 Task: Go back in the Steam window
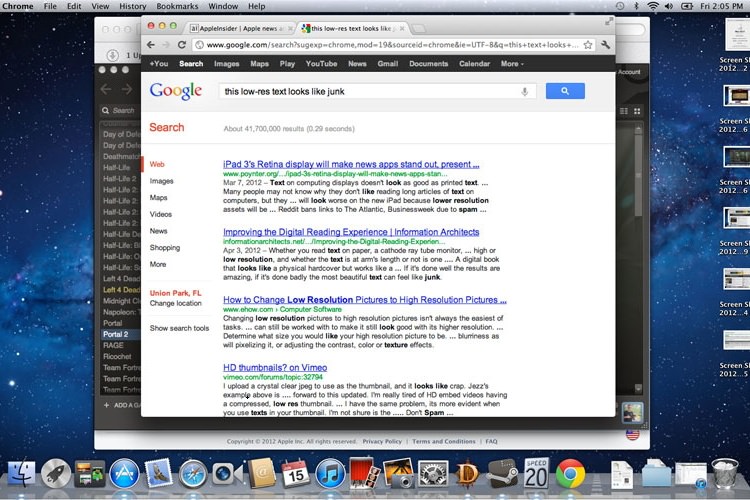pos(106,89)
